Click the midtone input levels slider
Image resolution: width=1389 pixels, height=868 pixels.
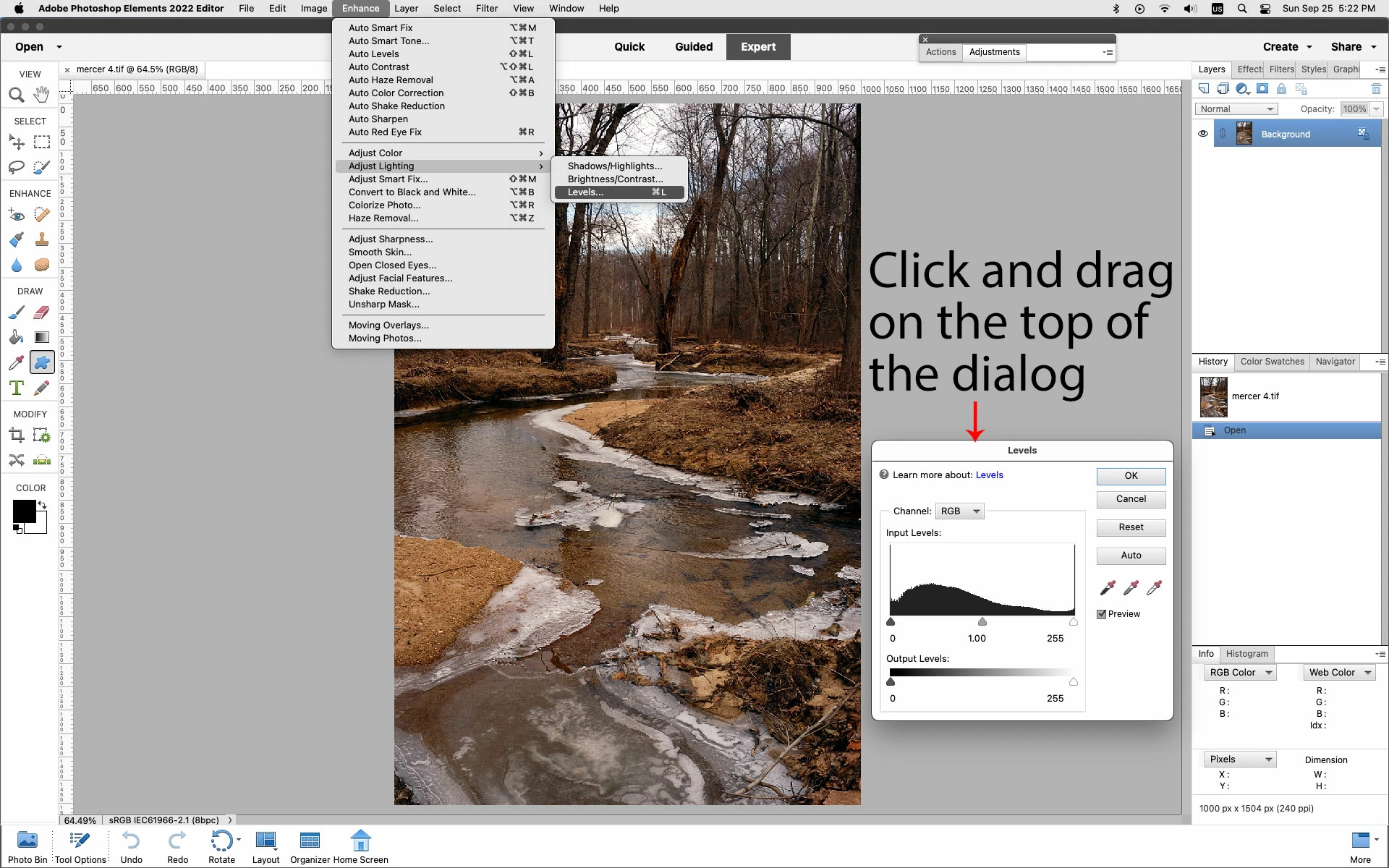982,622
